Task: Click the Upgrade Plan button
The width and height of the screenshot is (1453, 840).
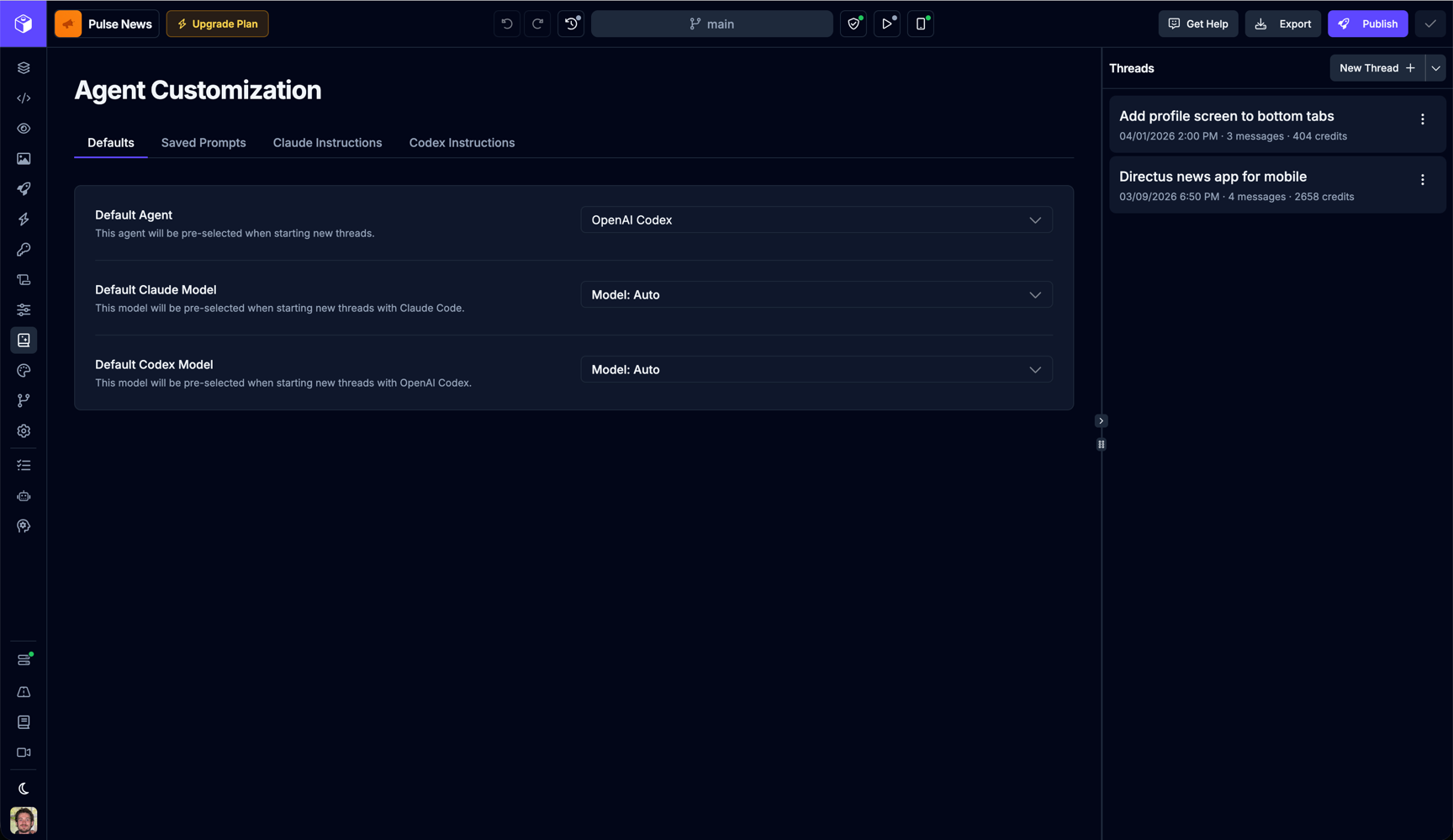Action: tap(218, 24)
